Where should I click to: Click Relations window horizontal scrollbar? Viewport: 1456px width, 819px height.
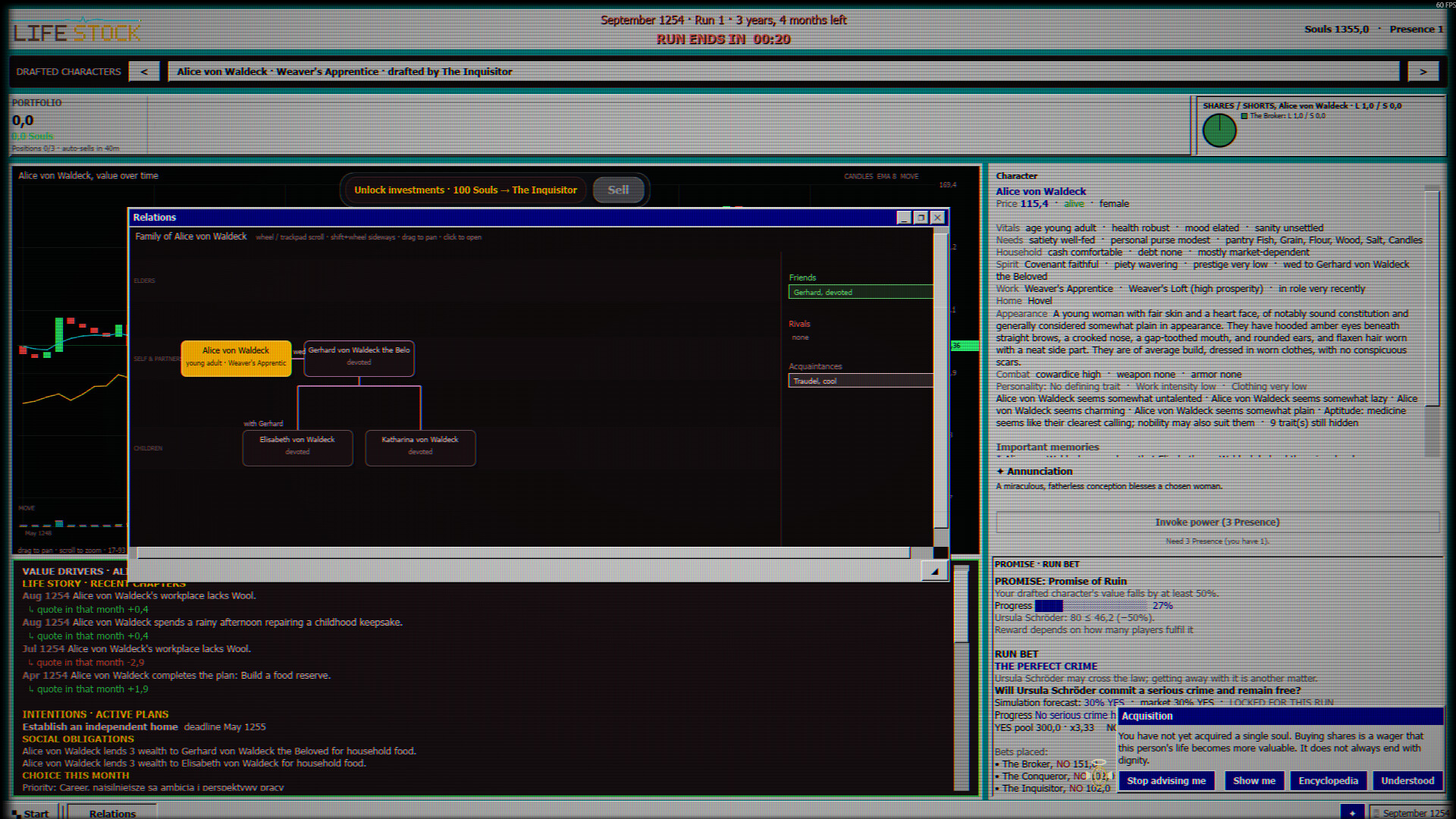coord(523,552)
